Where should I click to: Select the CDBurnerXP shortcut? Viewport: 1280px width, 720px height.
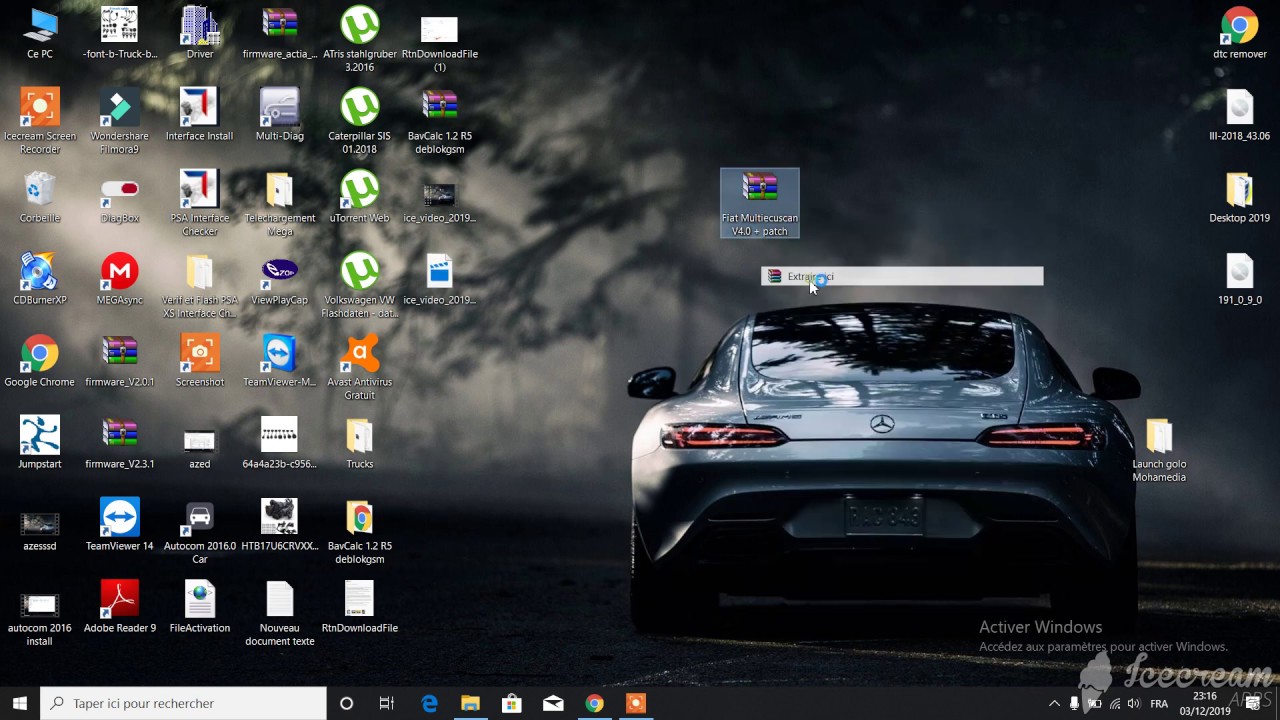(x=40, y=279)
